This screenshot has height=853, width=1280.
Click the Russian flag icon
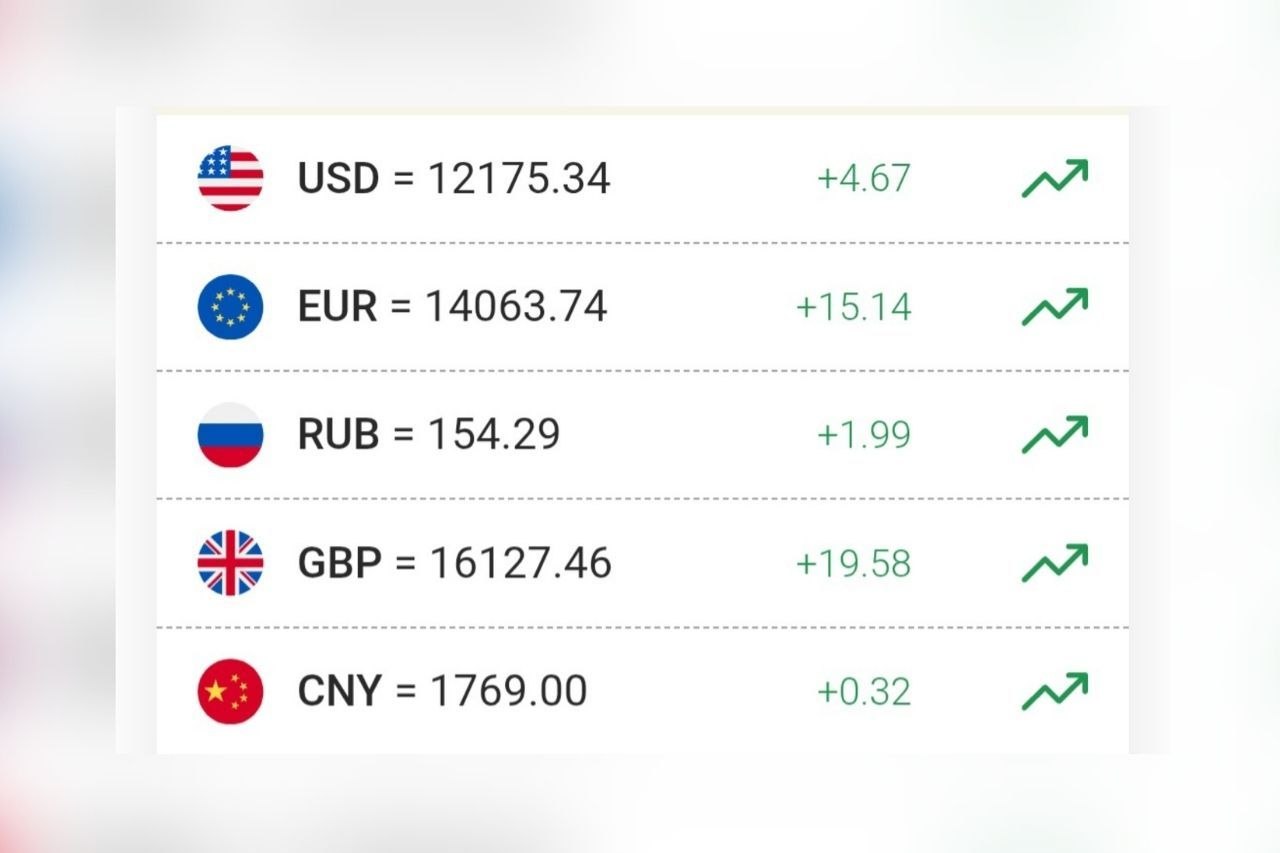pyautogui.click(x=230, y=435)
